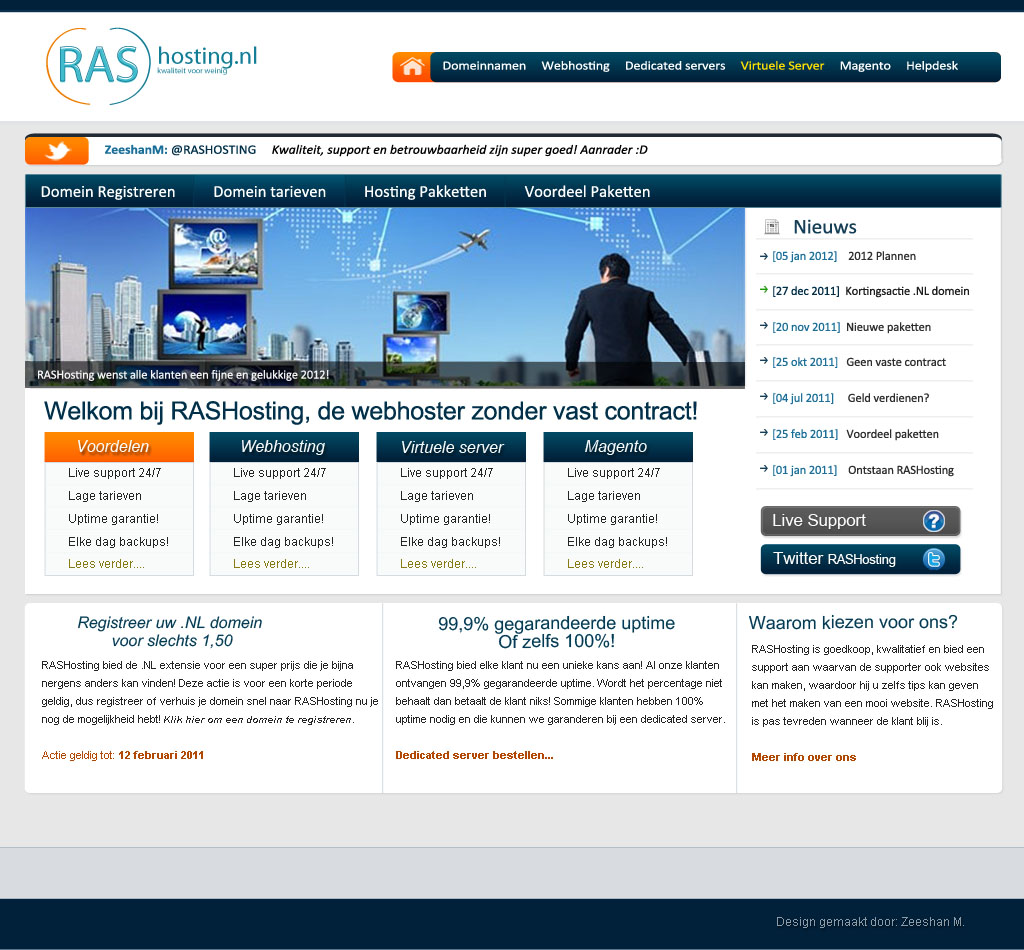This screenshot has width=1024, height=950.
Task: Open the Hosting Pakketten tab
Action: coord(425,192)
